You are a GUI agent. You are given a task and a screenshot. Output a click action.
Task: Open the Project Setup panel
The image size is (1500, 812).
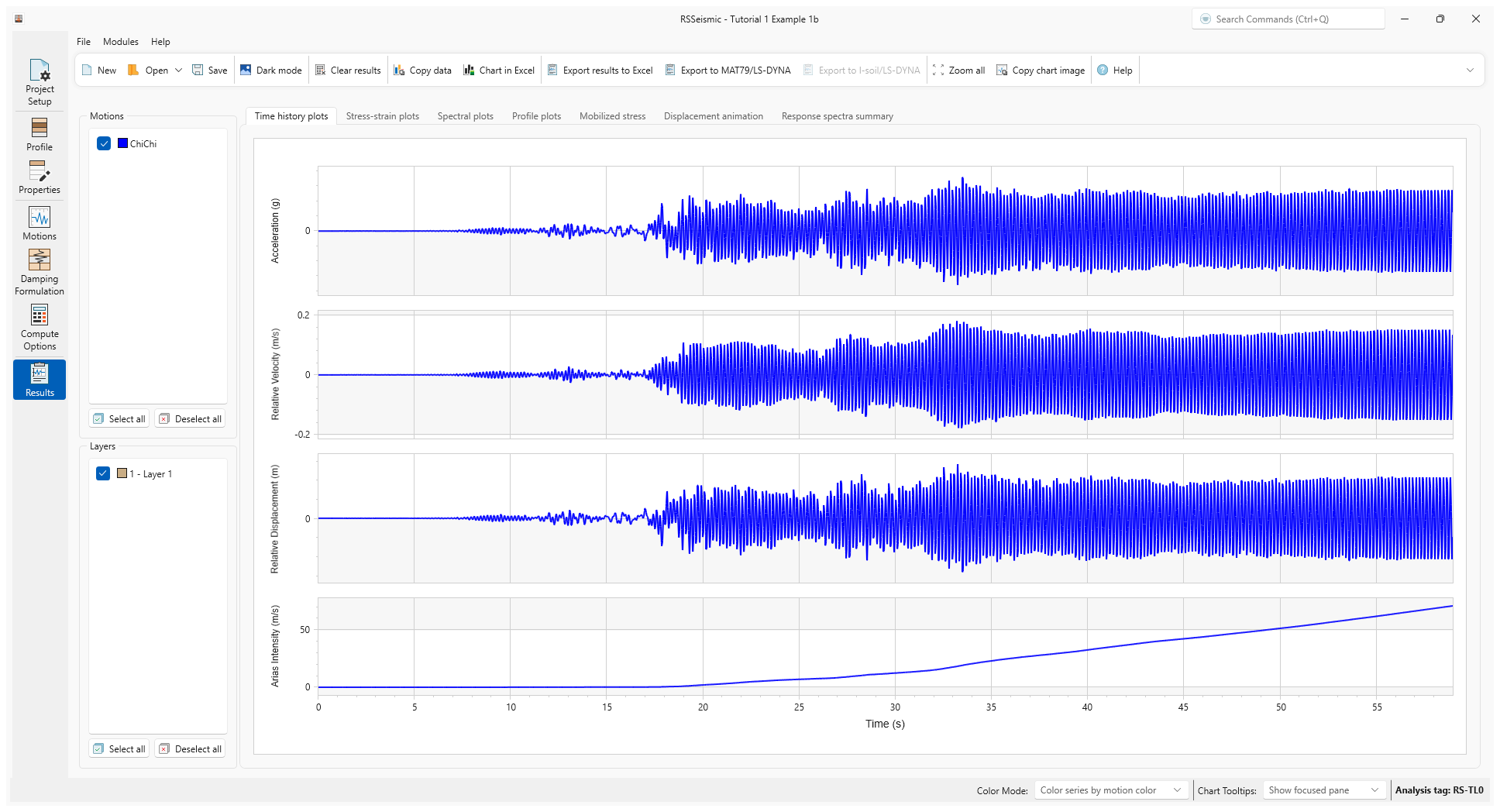click(x=40, y=82)
